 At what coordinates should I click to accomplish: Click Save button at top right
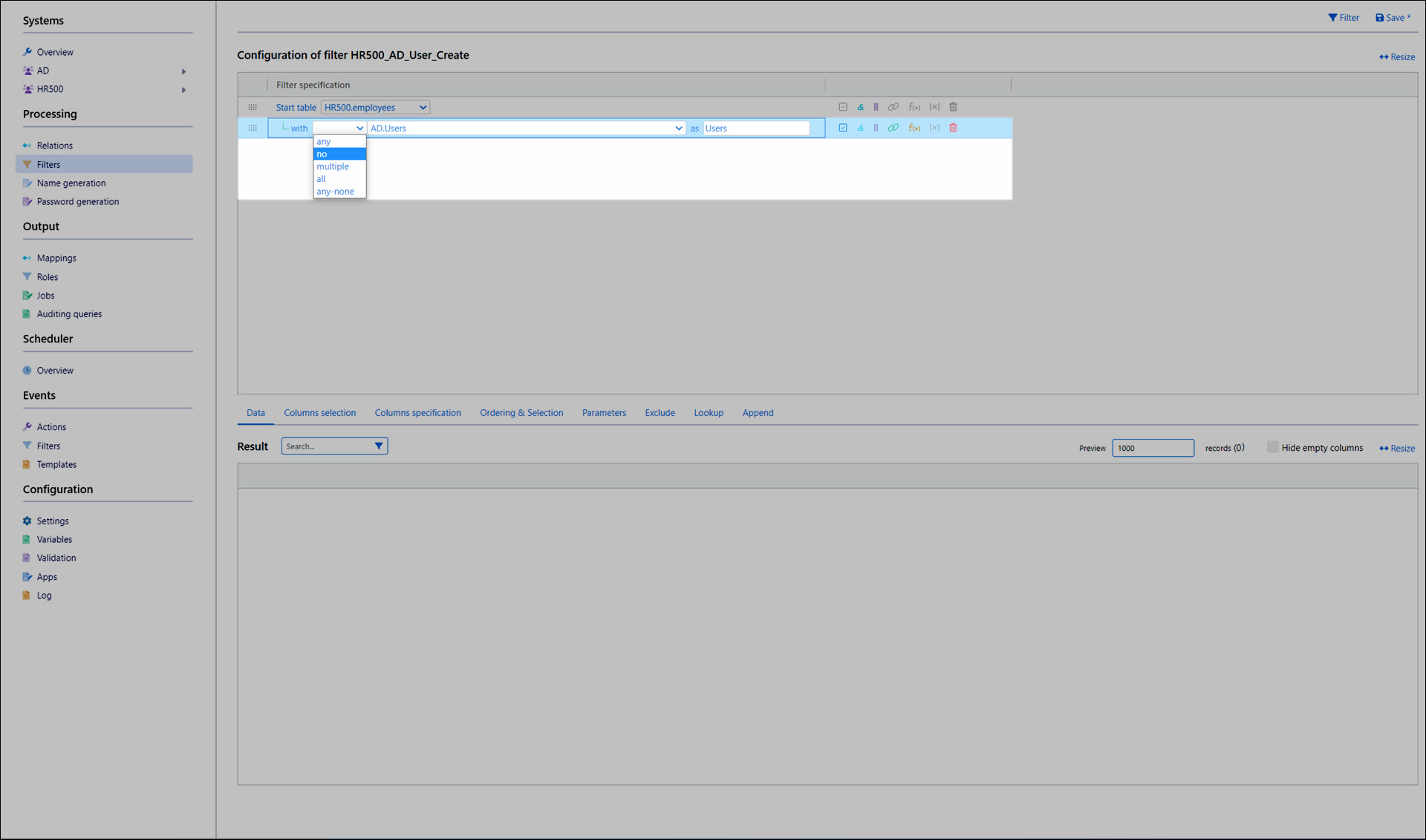coord(1393,18)
